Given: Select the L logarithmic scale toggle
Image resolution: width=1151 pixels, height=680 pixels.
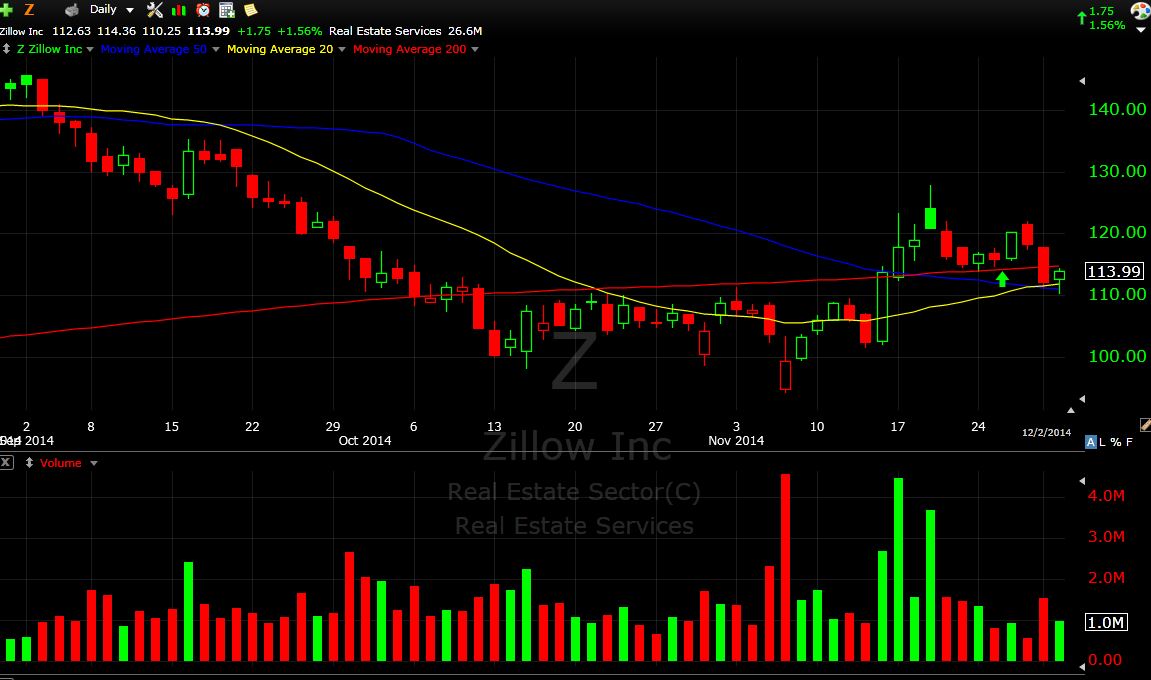Looking at the screenshot, I should tap(1103, 442).
